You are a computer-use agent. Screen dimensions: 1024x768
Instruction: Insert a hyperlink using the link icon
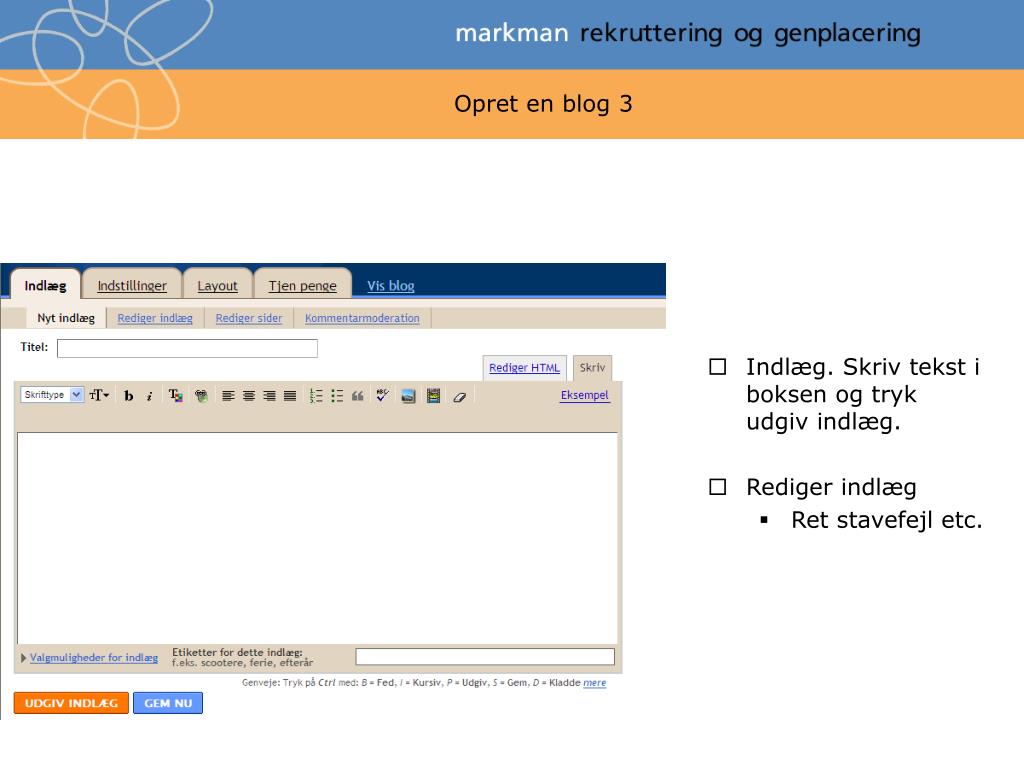click(201, 396)
